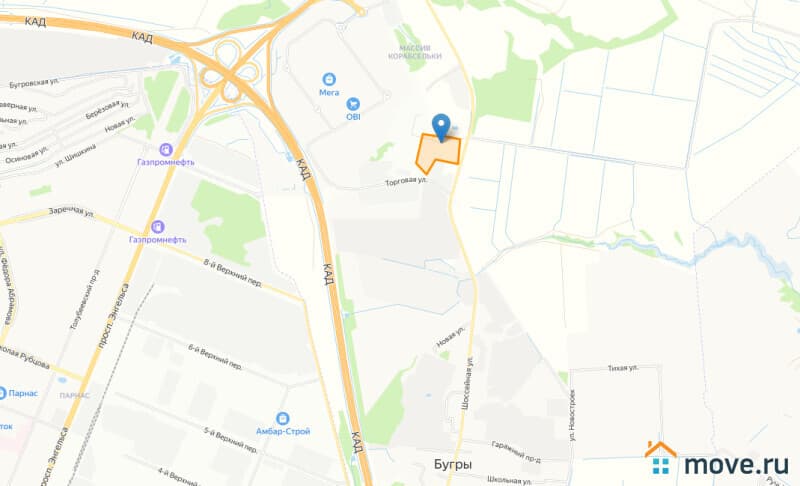
Task: Click the lower Газпромнефть gas station icon
Action: [158, 226]
